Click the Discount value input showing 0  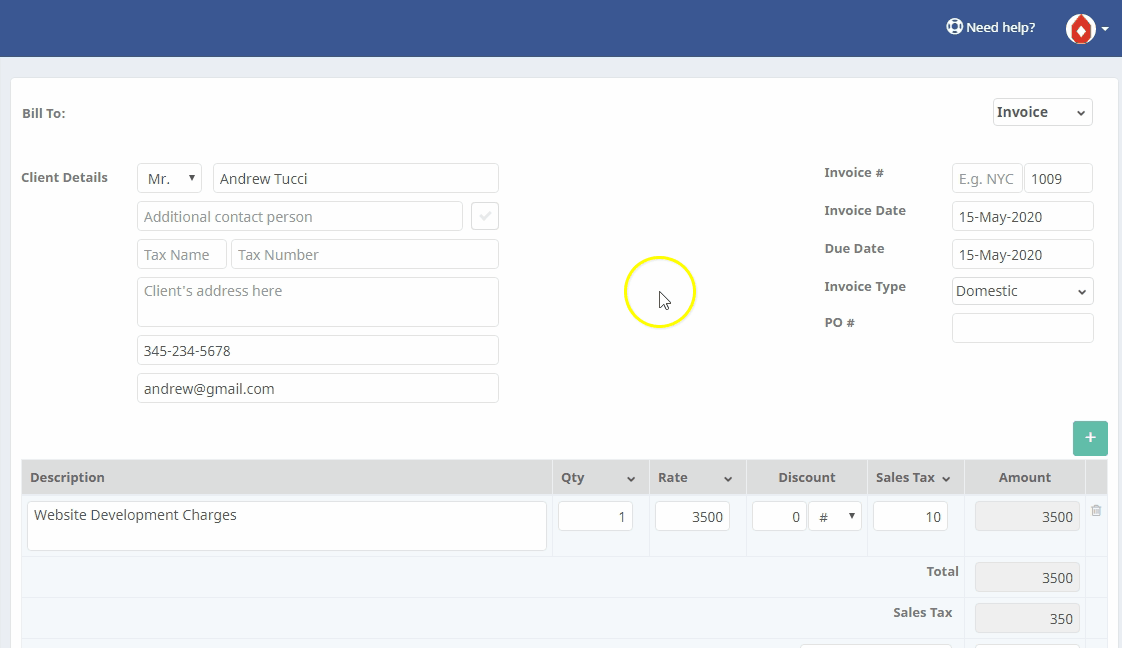[779, 516]
